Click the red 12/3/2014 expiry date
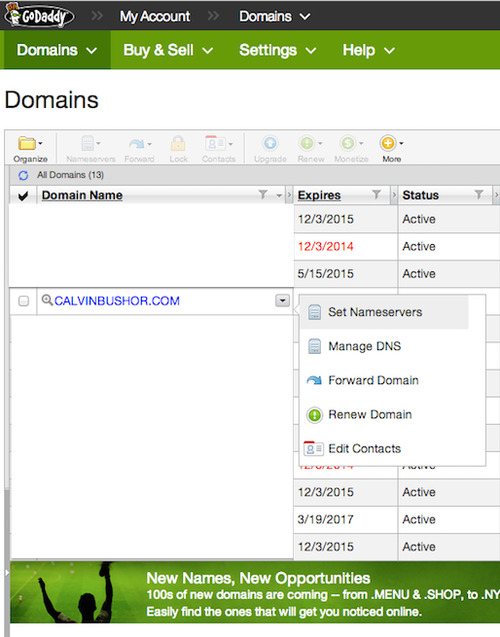The width and height of the screenshot is (500, 637). click(325, 246)
